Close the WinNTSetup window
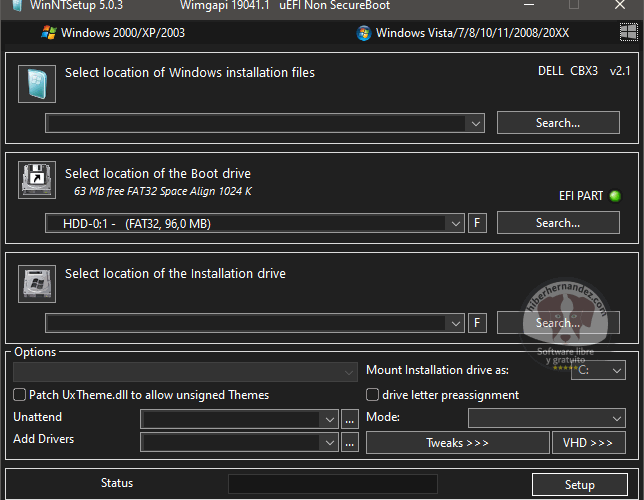 [x=620, y=5]
